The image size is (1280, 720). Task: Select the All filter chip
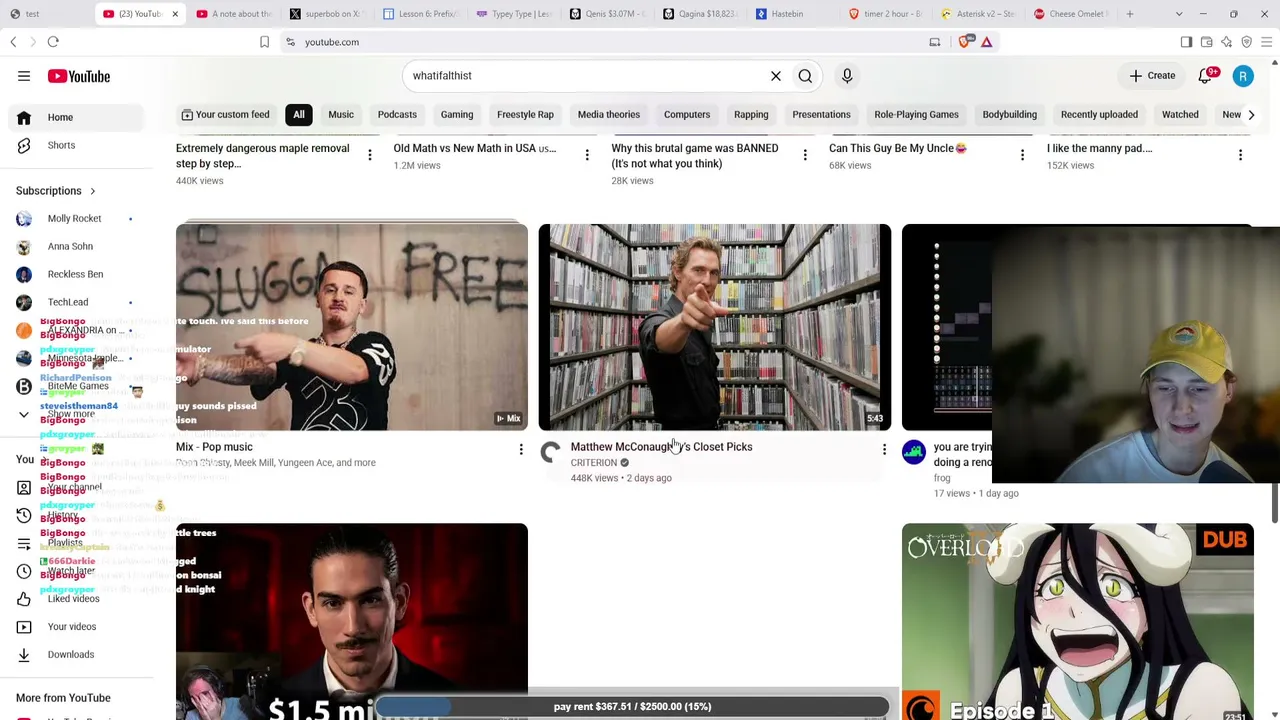pyautogui.click(x=299, y=115)
